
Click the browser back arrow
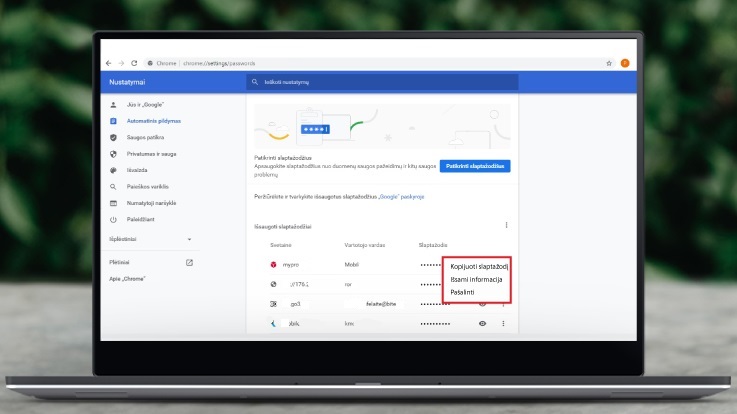[108, 63]
